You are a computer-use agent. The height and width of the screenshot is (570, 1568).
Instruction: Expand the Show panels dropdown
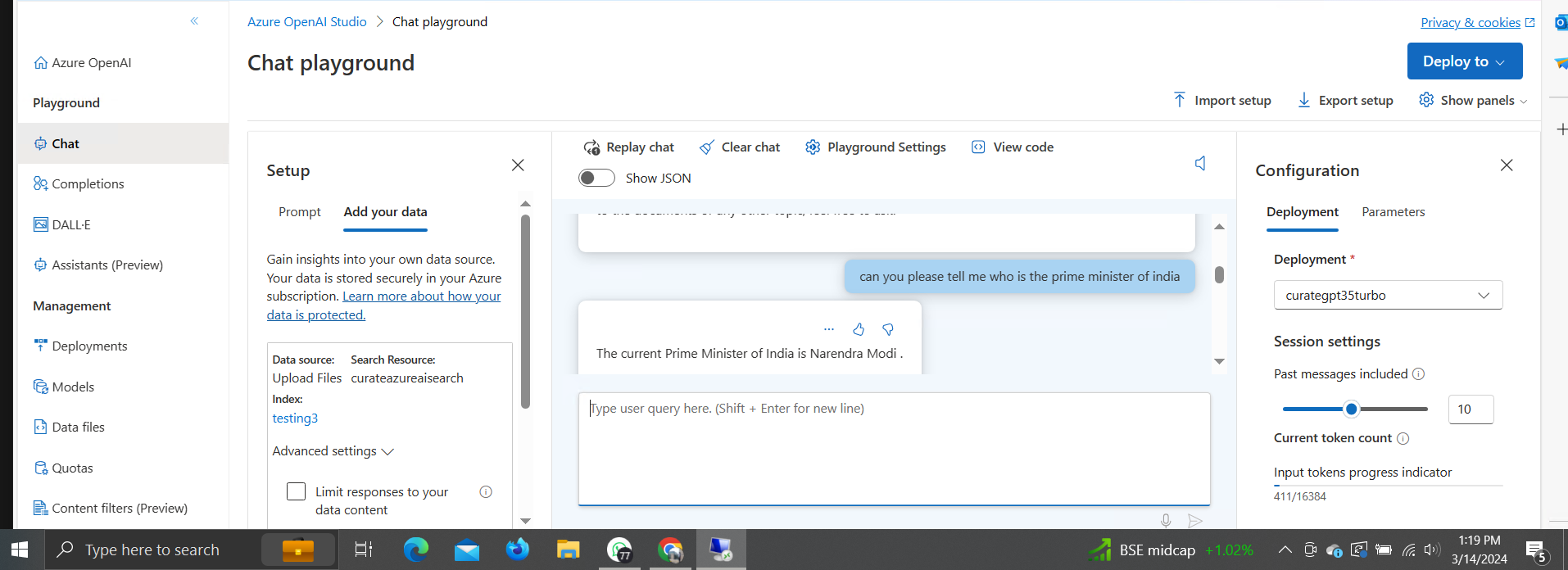tap(1473, 100)
